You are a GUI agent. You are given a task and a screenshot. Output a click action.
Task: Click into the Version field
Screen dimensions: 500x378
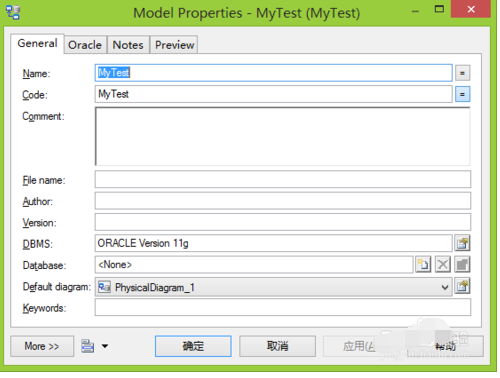(283, 222)
